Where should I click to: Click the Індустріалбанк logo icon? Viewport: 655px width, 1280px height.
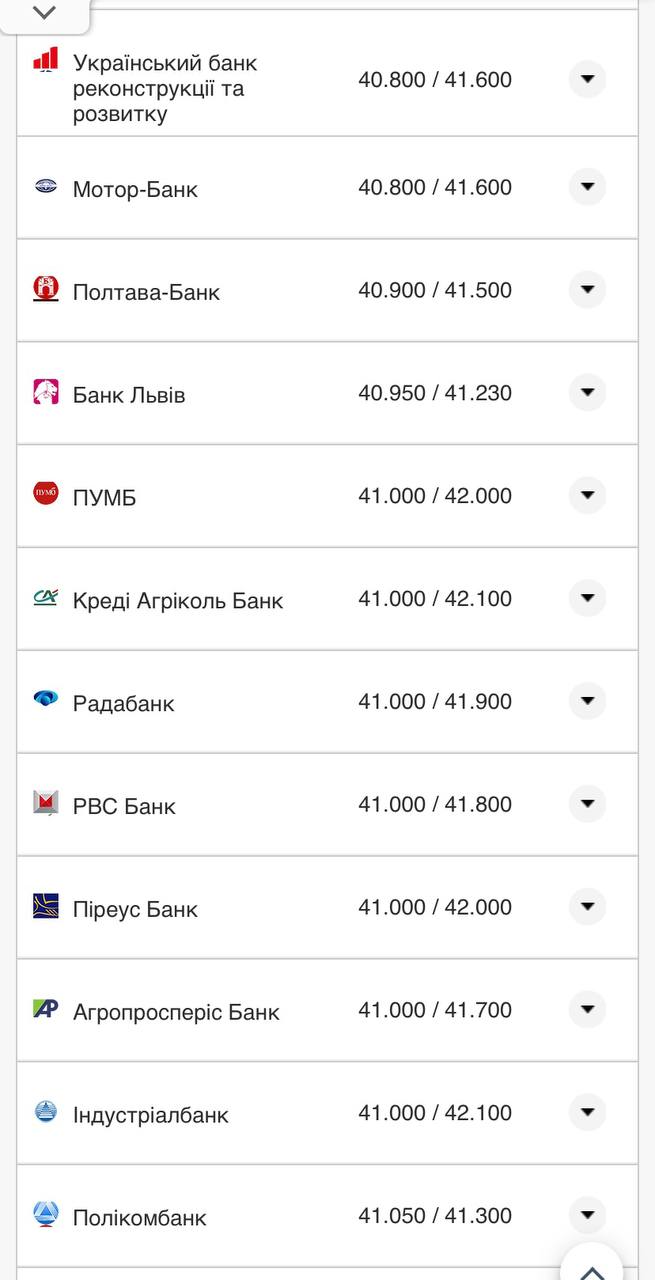coord(46,1111)
